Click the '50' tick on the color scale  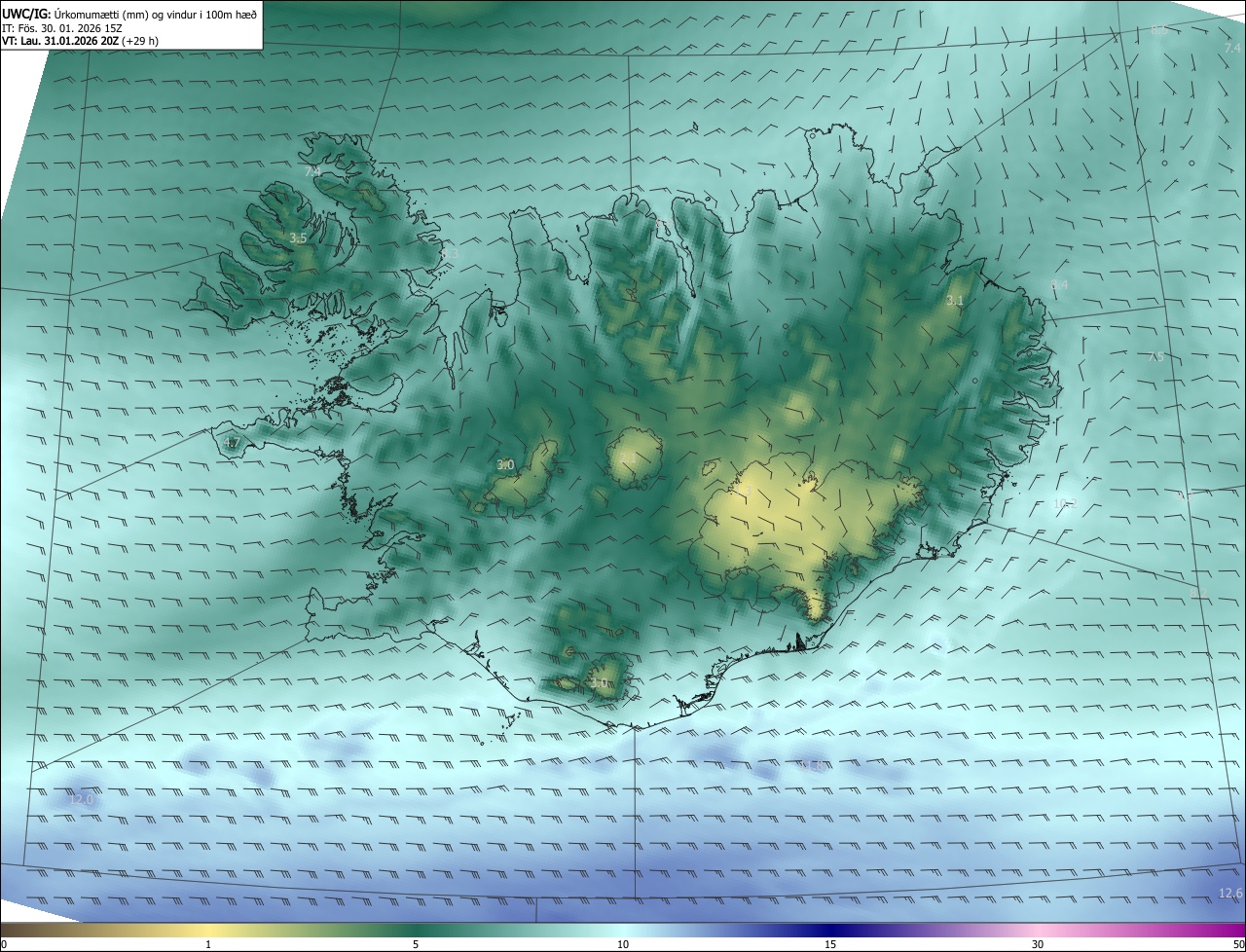coord(1238,944)
